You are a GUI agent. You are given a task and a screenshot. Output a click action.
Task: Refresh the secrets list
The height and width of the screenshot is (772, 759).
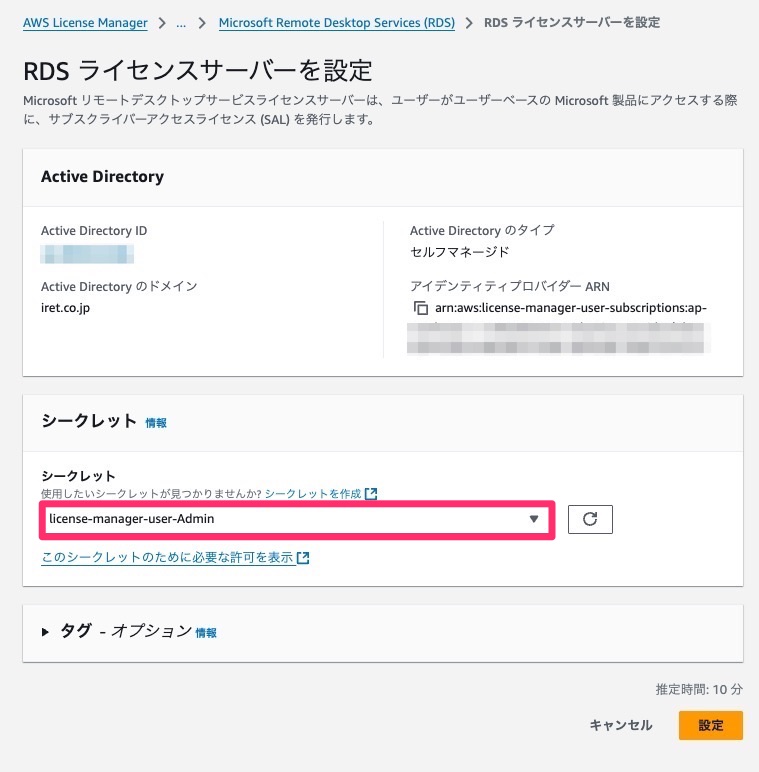click(x=590, y=519)
